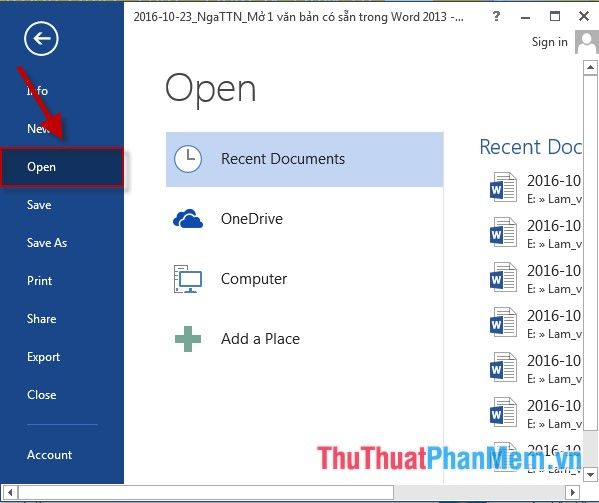Click the user avatar icon next to Sign in

[586, 42]
